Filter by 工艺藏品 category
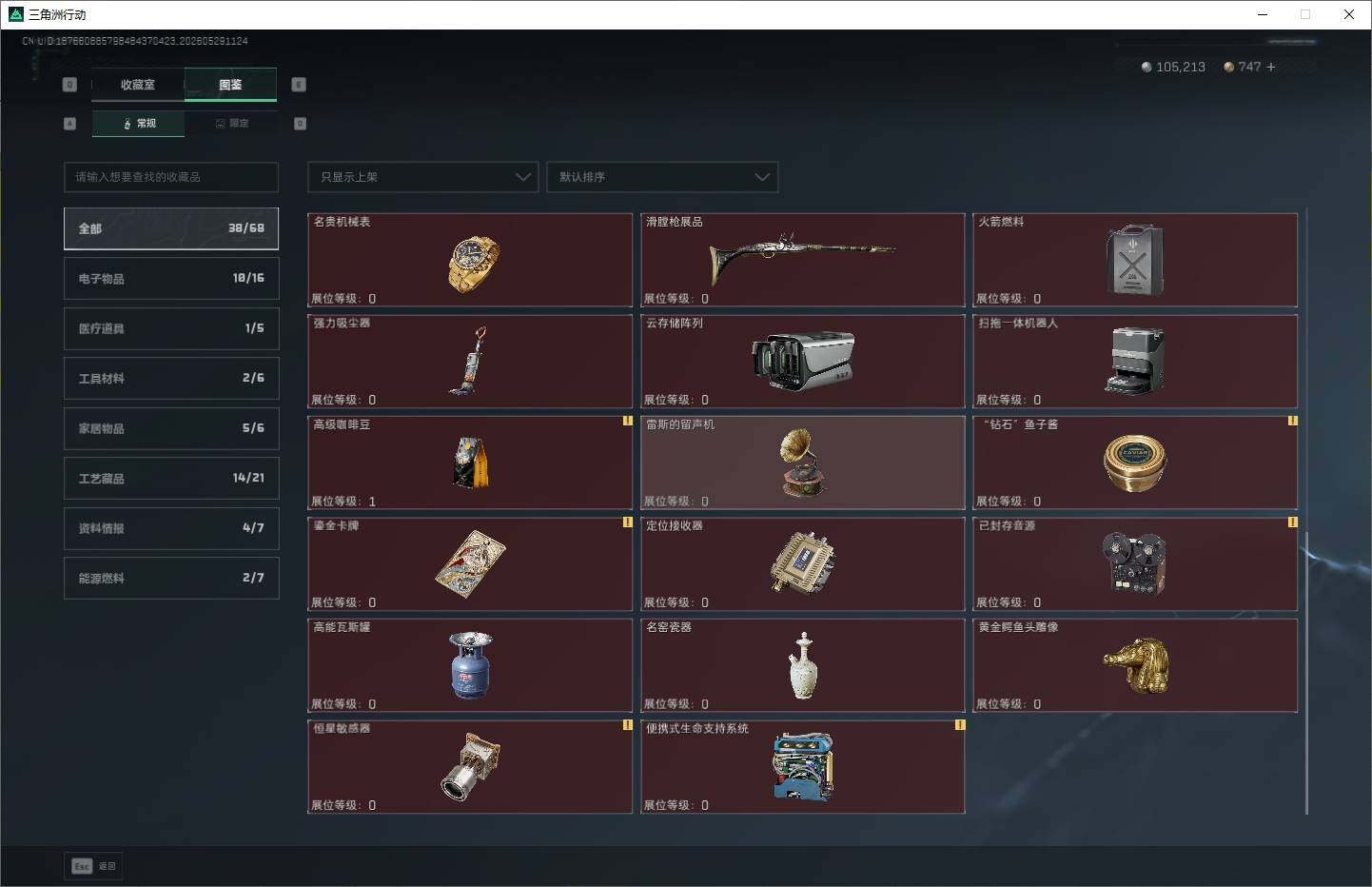The width and height of the screenshot is (1372, 887). pyautogui.click(x=171, y=478)
